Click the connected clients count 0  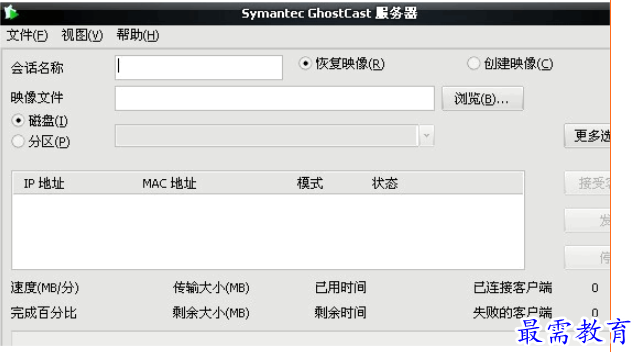595,288
